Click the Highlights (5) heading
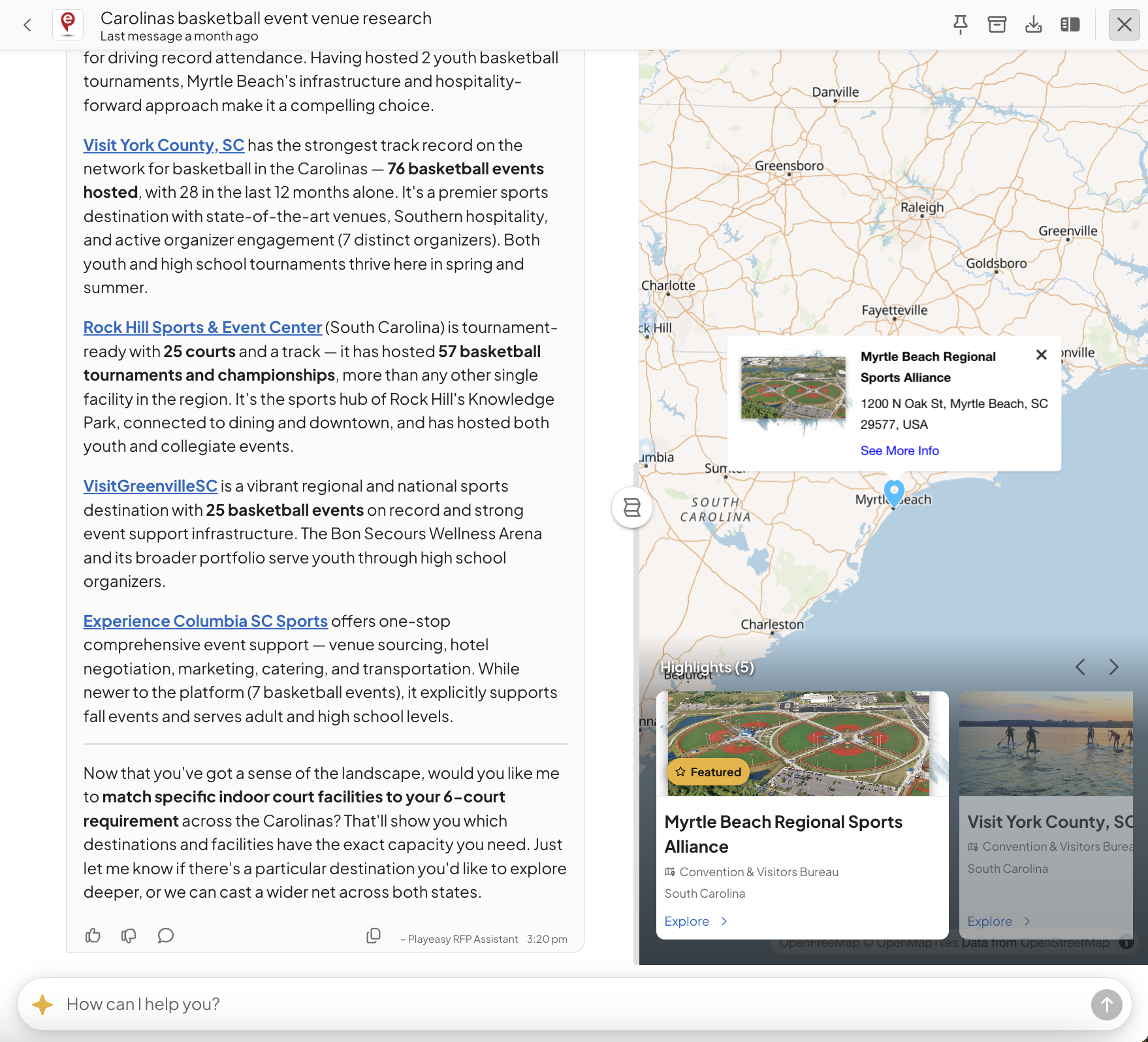 click(707, 667)
